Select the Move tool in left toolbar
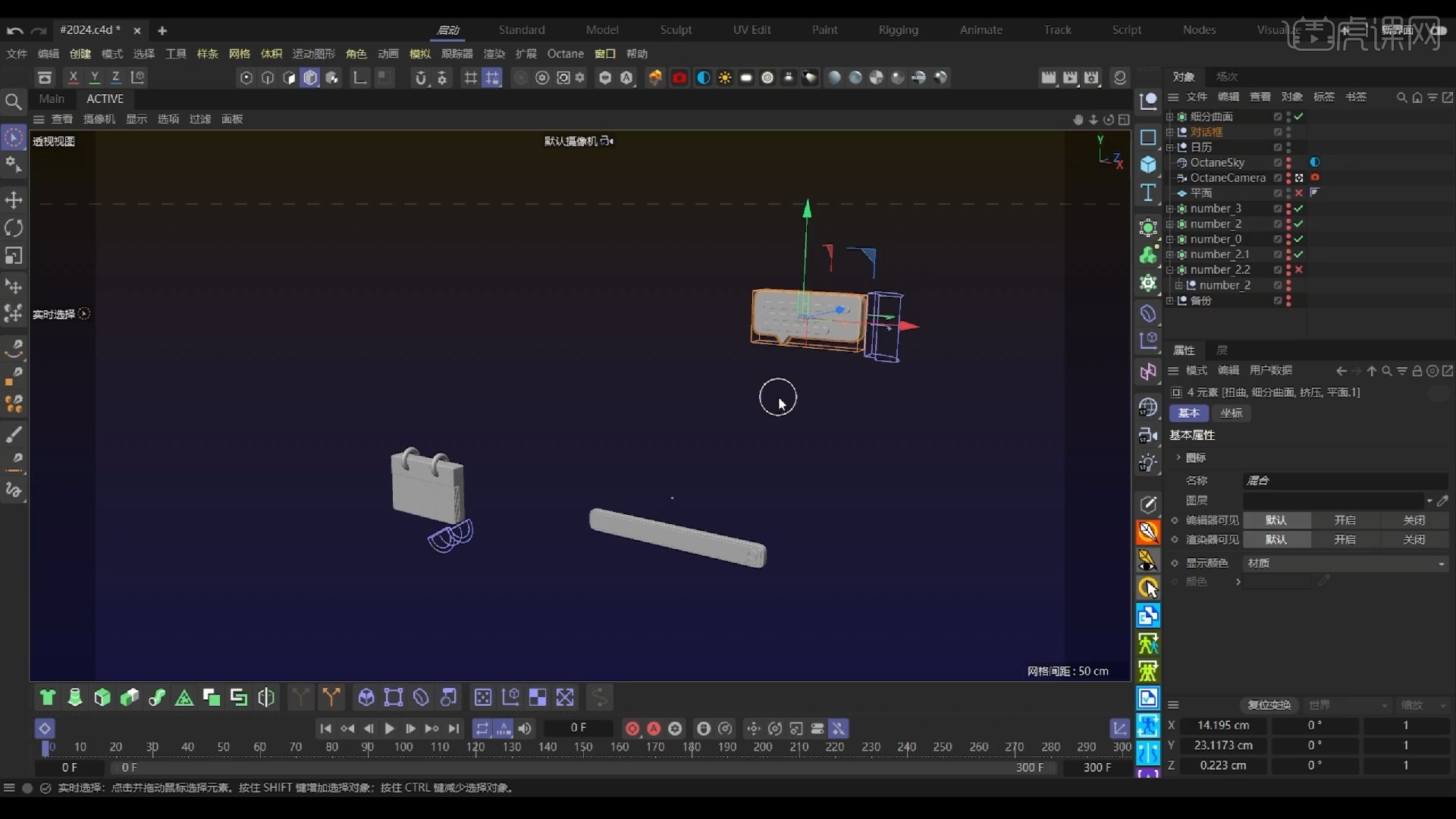This screenshot has height=819, width=1456. point(14,199)
